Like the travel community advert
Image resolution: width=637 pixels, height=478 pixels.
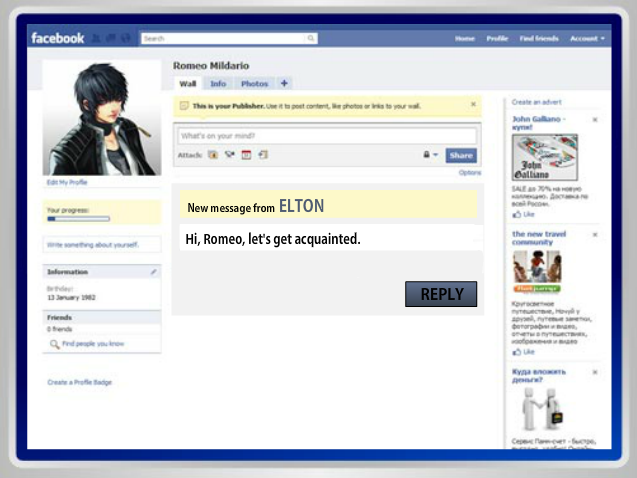click(524, 352)
